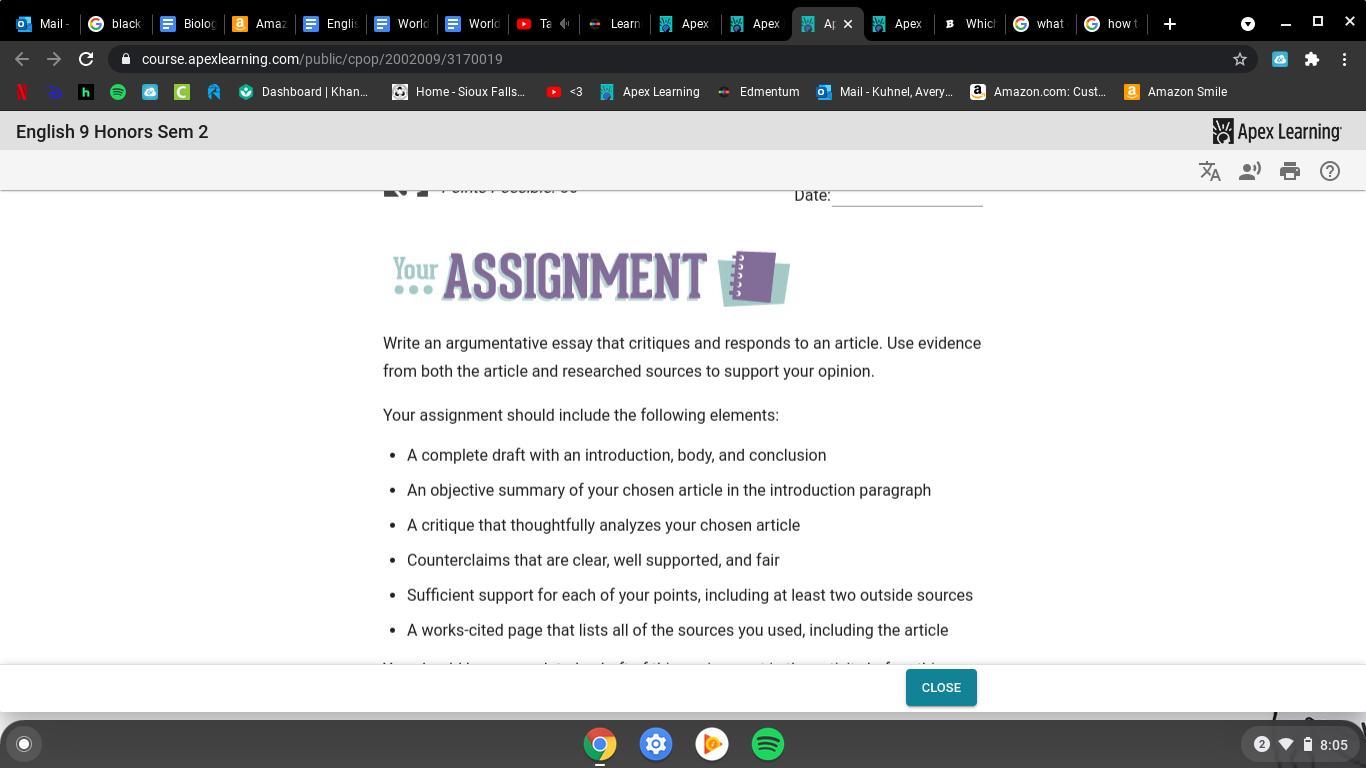Image resolution: width=1366 pixels, height=768 pixels.
Task: Switch to the 'Which' tab
Action: click(x=971, y=24)
